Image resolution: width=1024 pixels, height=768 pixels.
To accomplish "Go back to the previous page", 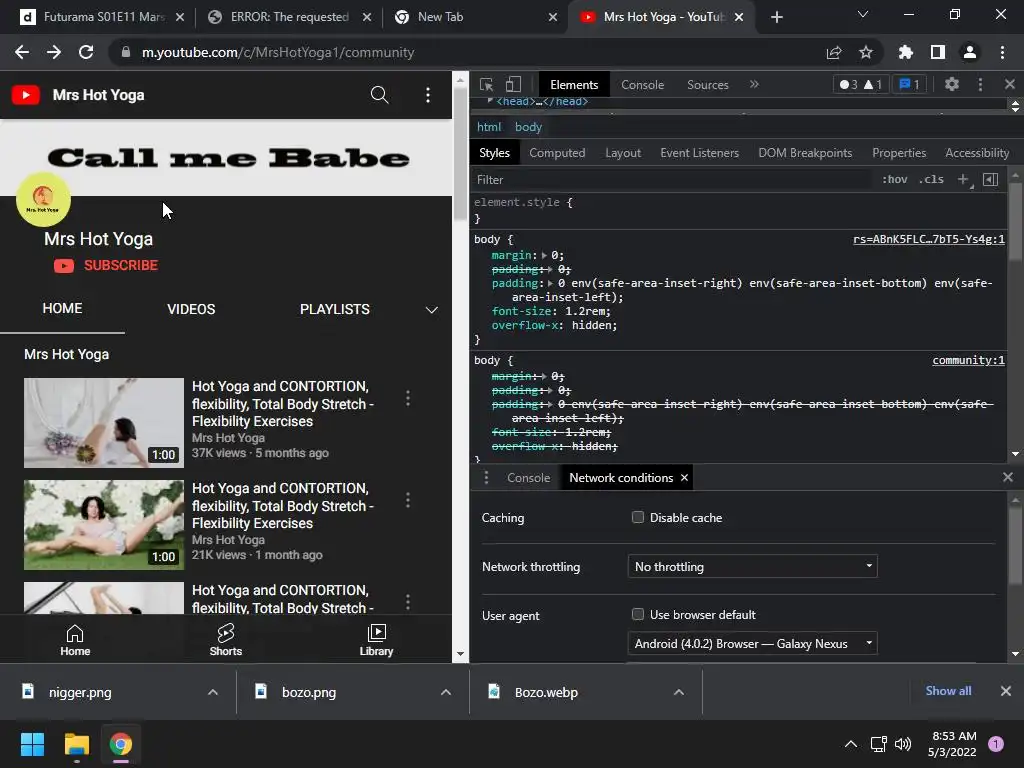I will pos(22,52).
